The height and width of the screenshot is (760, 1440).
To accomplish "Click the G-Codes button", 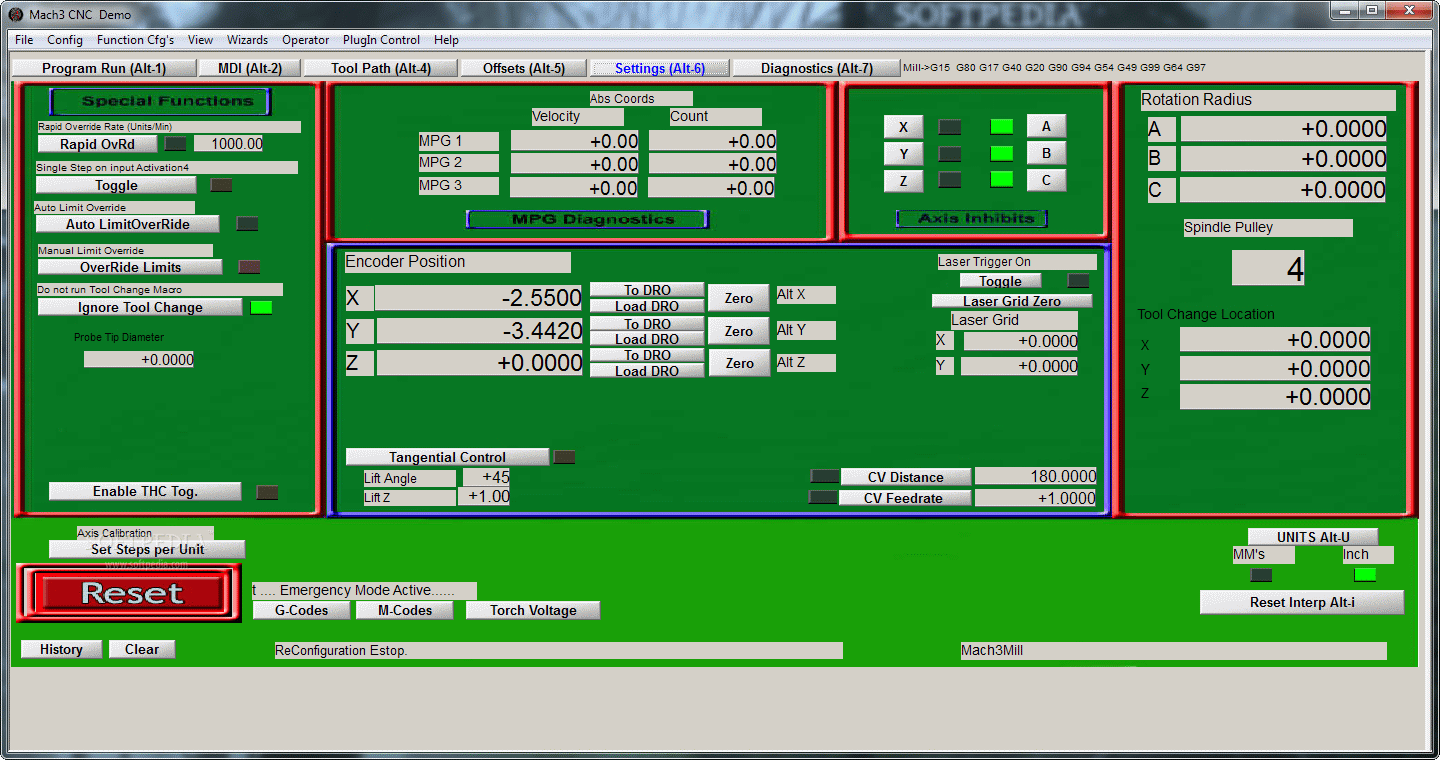I will [302, 610].
